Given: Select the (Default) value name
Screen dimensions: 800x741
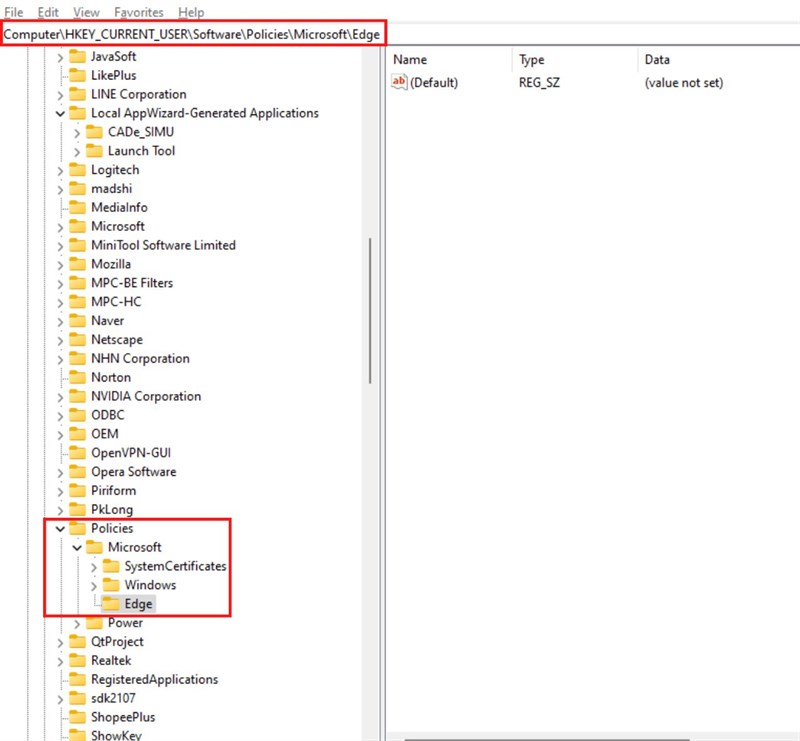Looking at the screenshot, I should [434, 83].
